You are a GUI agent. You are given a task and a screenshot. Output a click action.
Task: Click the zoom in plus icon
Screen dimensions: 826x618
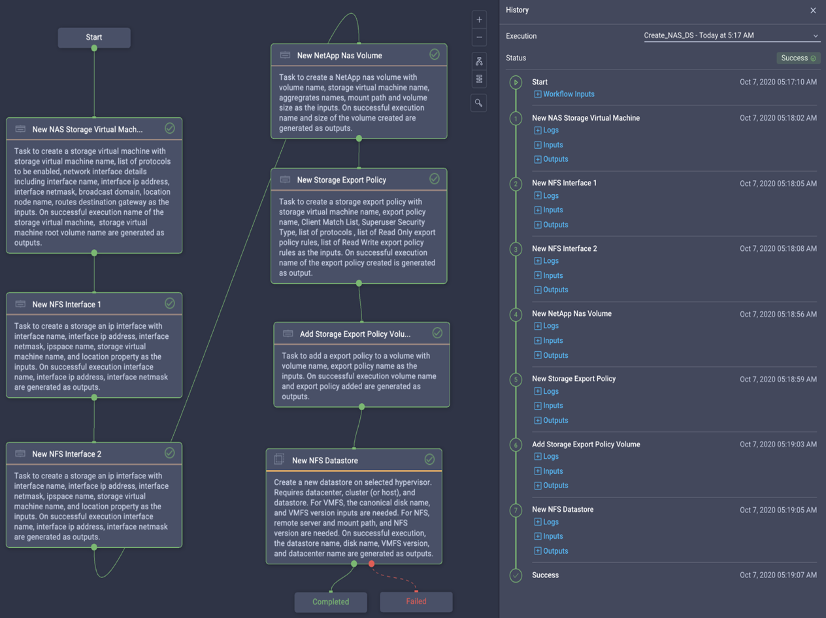pyautogui.click(x=479, y=20)
